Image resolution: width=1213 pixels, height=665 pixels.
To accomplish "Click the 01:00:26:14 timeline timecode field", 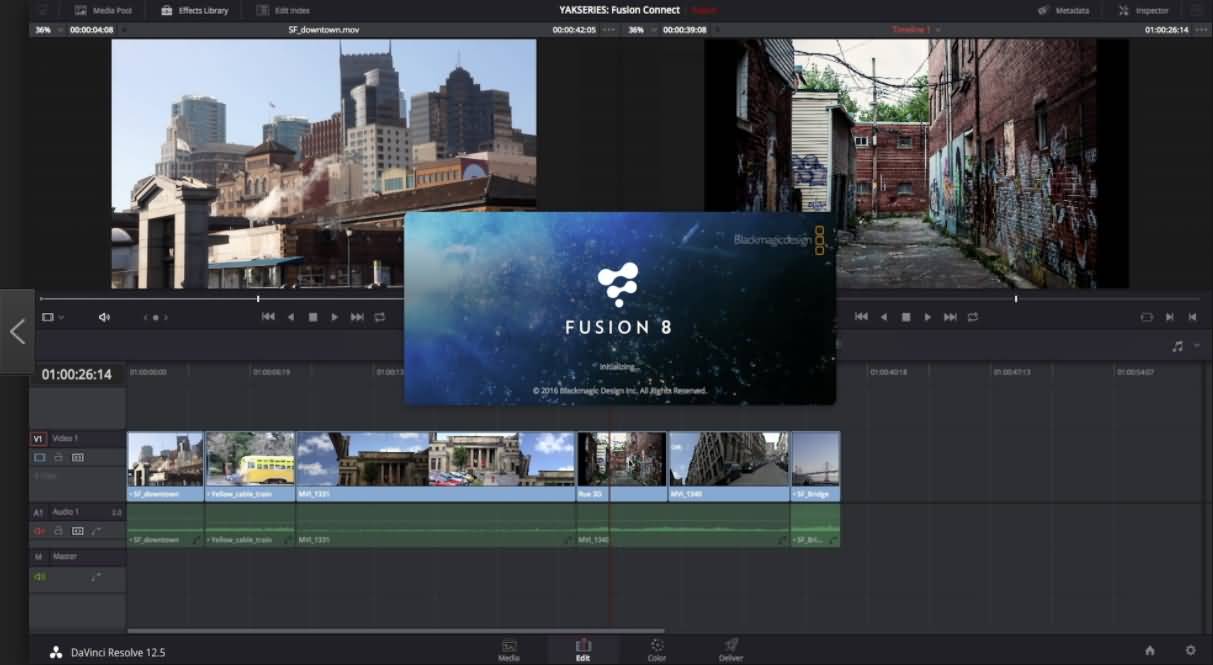I will 77,374.
